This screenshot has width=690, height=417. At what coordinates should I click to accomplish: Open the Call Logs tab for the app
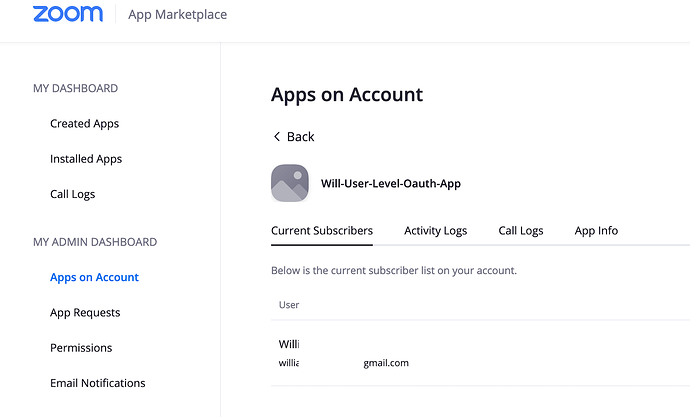point(520,231)
